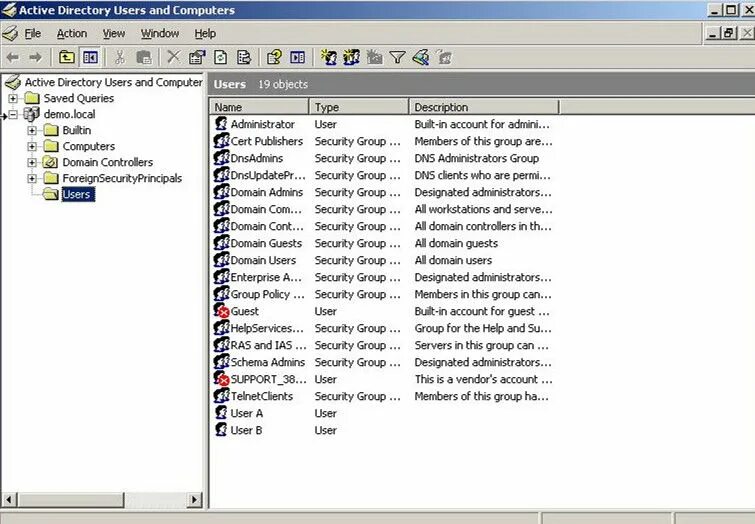Click the Saved Queries folder icon
Image resolution: width=755 pixels, height=524 pixels.
(x=32, y=98)
